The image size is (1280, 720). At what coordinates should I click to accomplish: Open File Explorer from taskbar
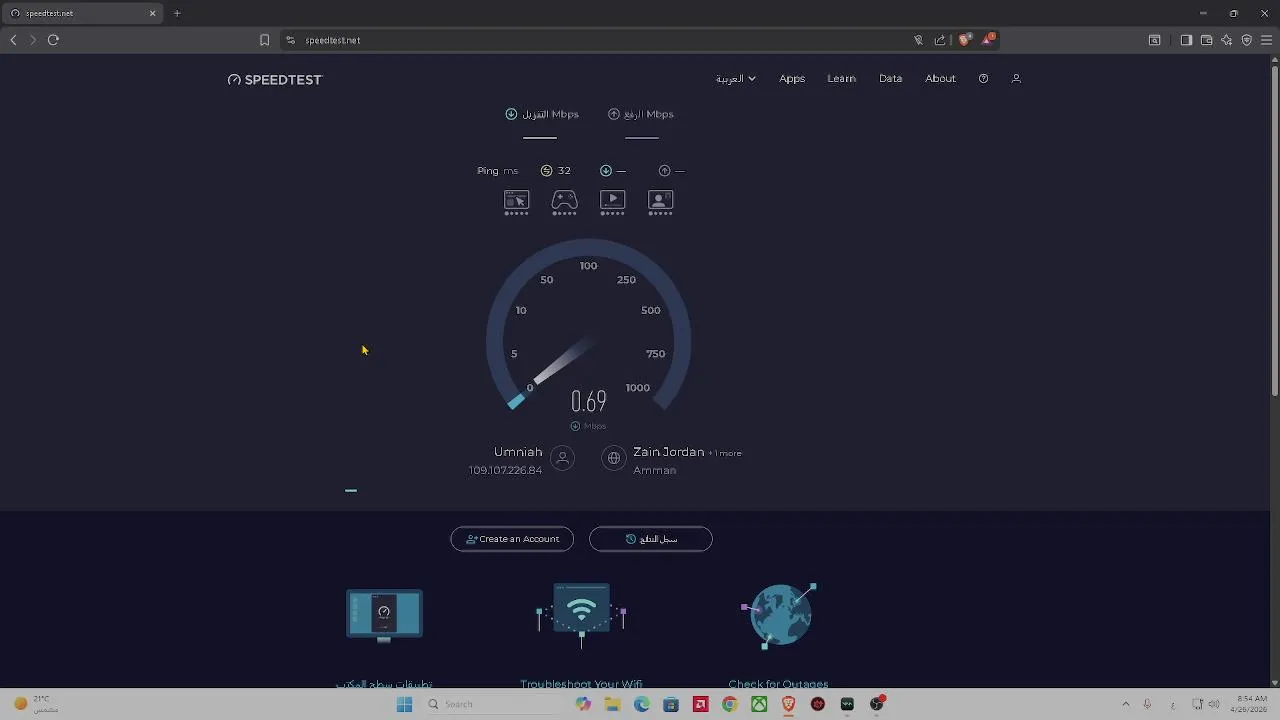click(612, 704)
